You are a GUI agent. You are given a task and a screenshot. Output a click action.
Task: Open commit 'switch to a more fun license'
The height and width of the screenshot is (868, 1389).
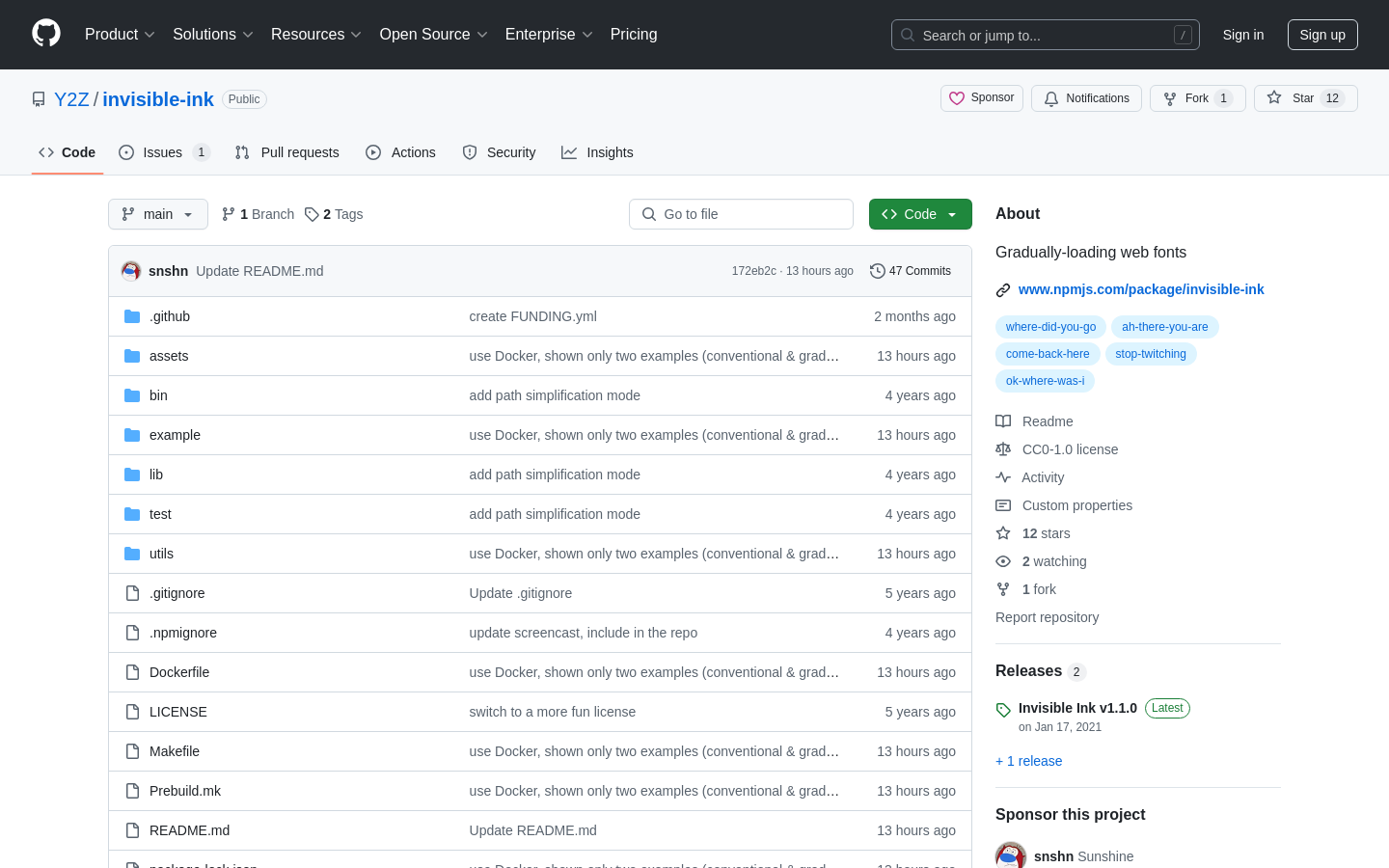(x=553, y=712)
